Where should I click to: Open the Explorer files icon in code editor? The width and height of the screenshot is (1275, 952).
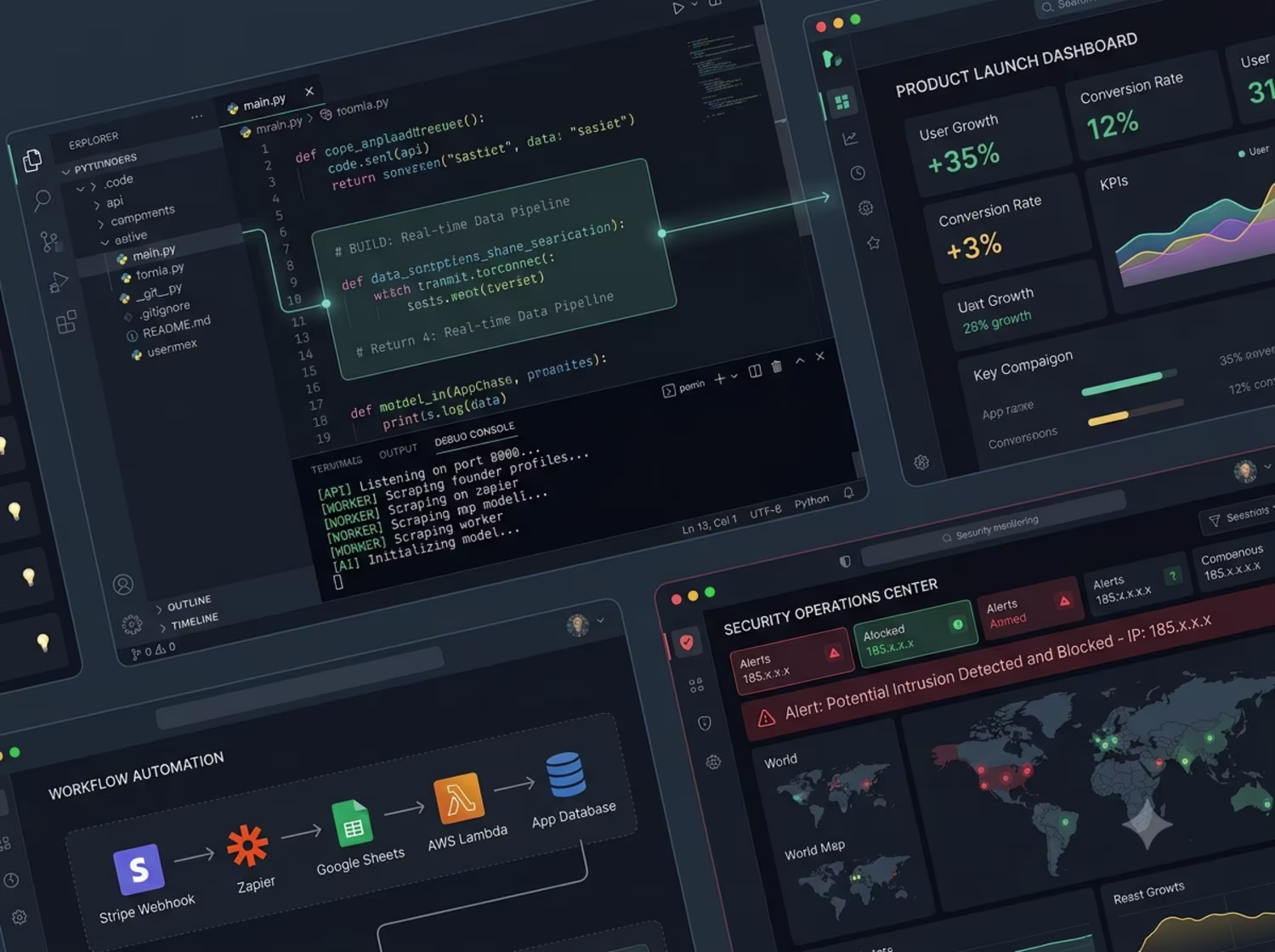click(32, 160)
